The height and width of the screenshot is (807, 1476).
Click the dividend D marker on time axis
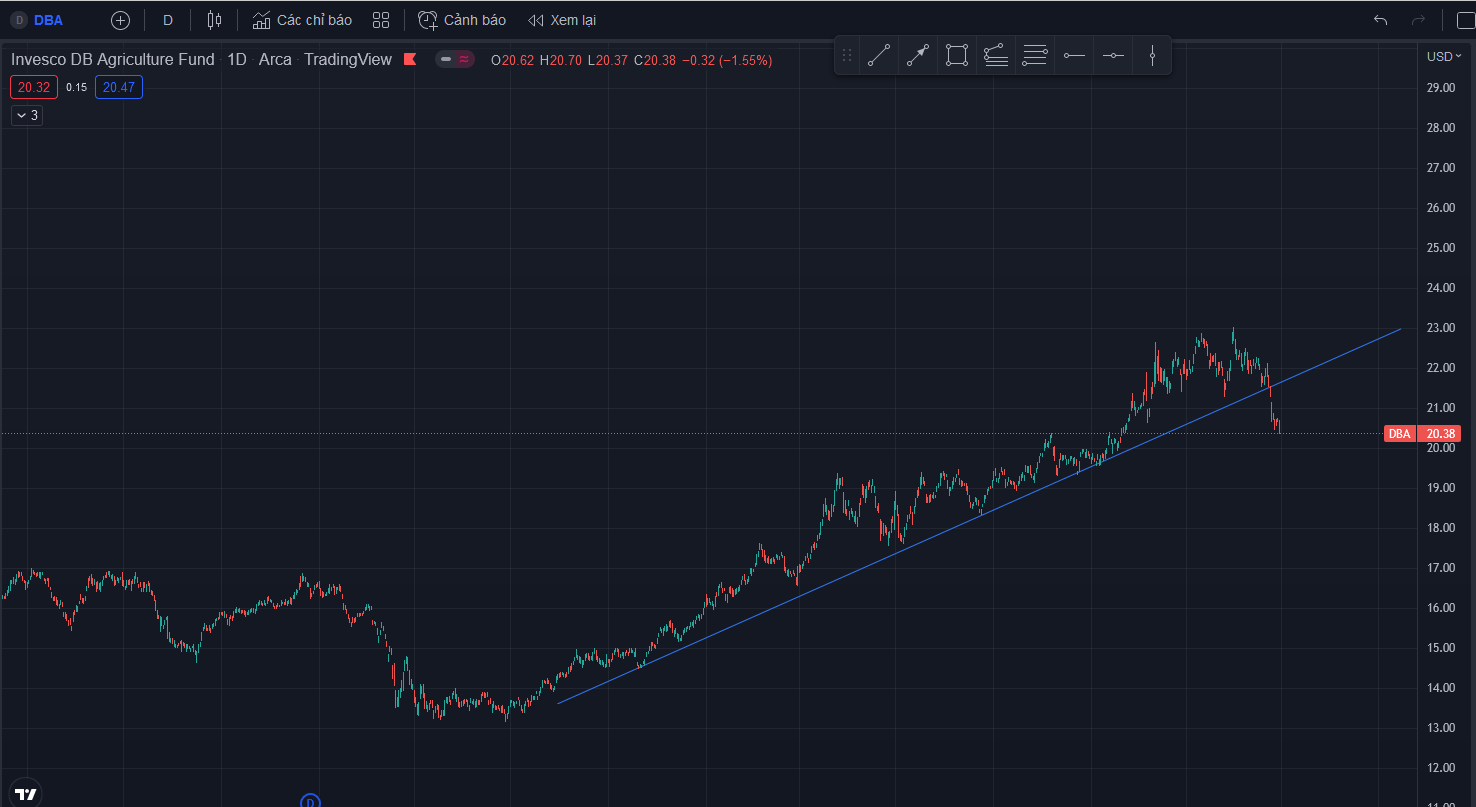[311, 801]
